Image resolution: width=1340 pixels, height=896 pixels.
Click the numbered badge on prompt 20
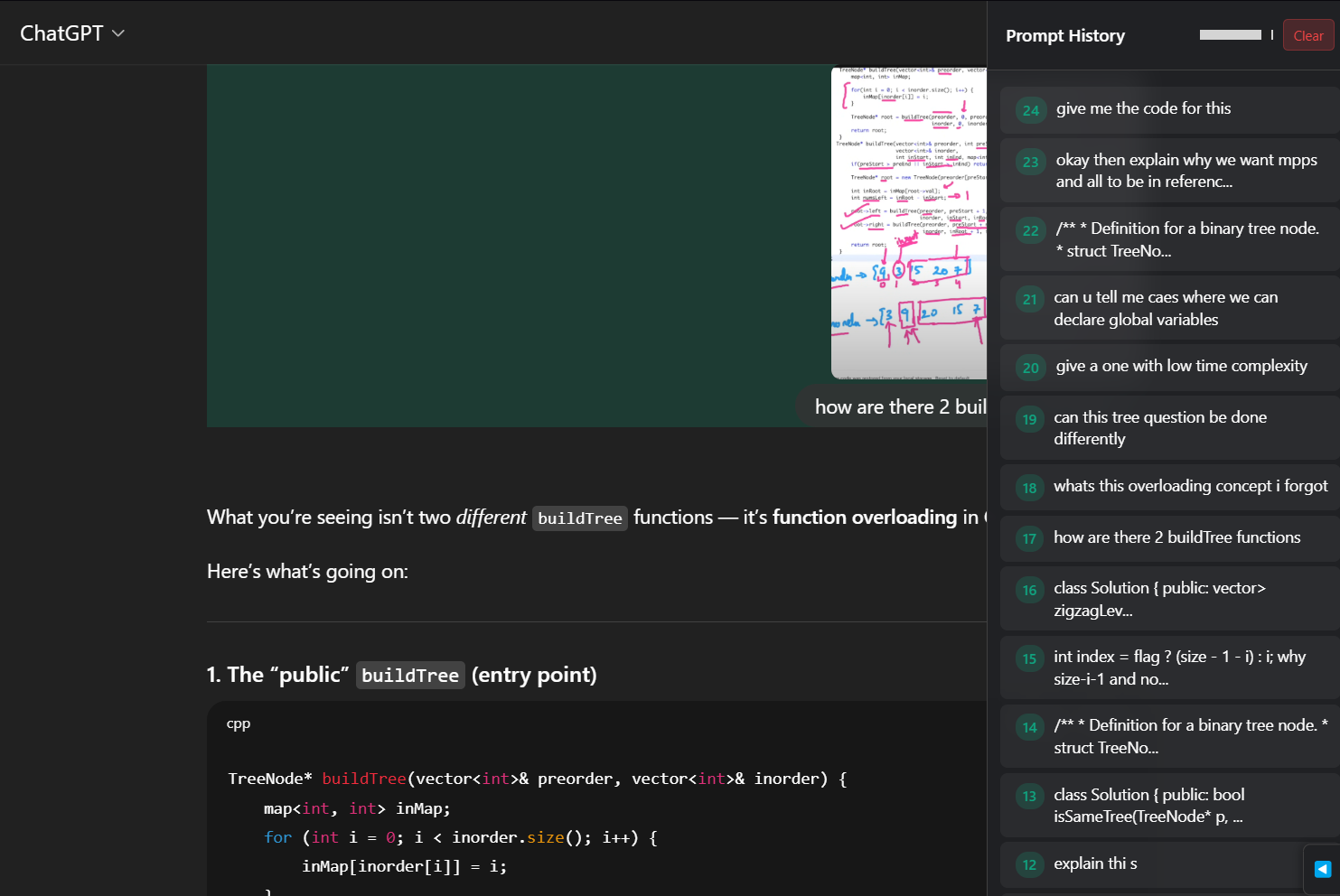(1030, 368)
